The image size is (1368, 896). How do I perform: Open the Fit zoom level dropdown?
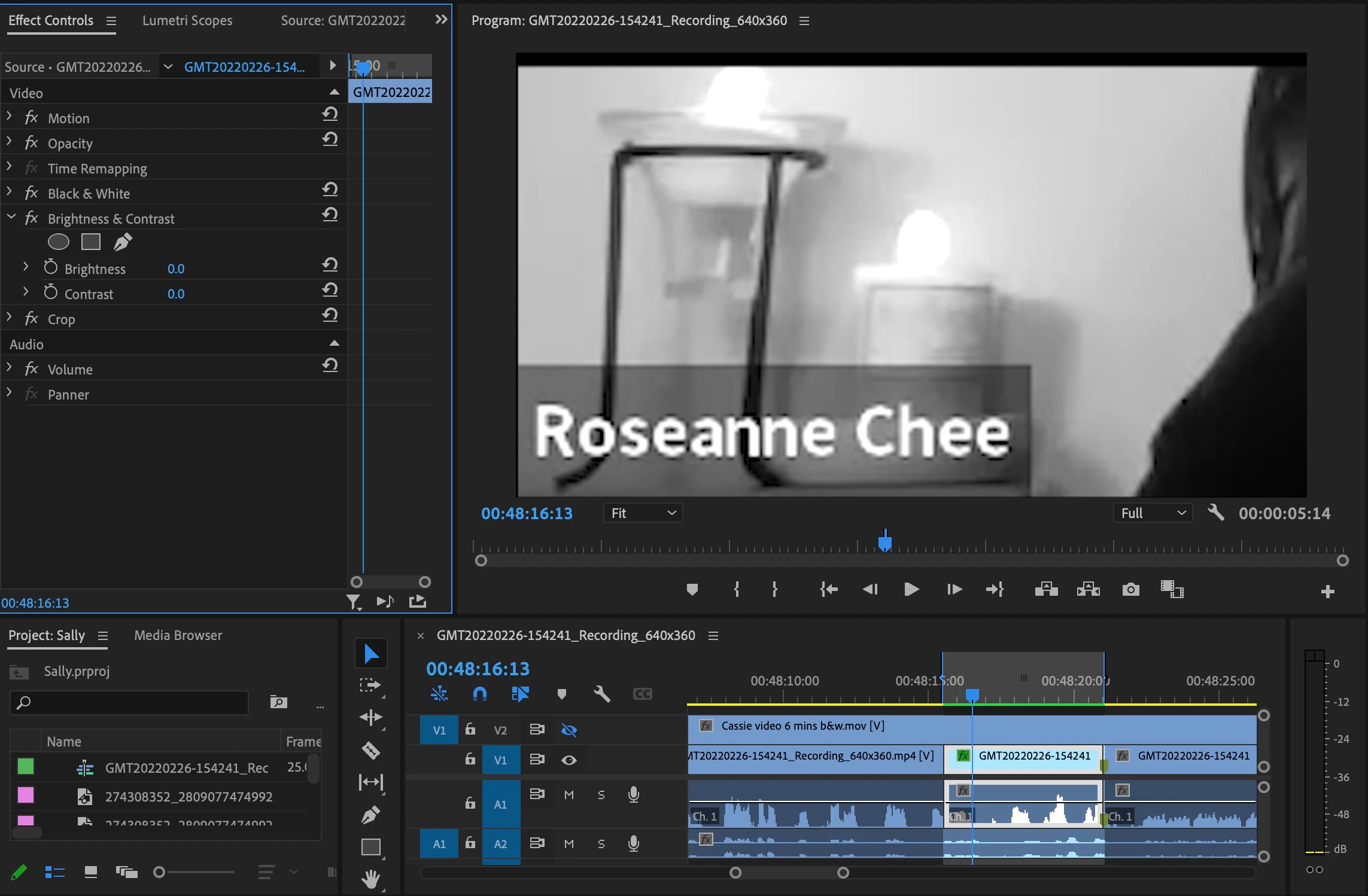pyautogui.click(x=643, y=513)
